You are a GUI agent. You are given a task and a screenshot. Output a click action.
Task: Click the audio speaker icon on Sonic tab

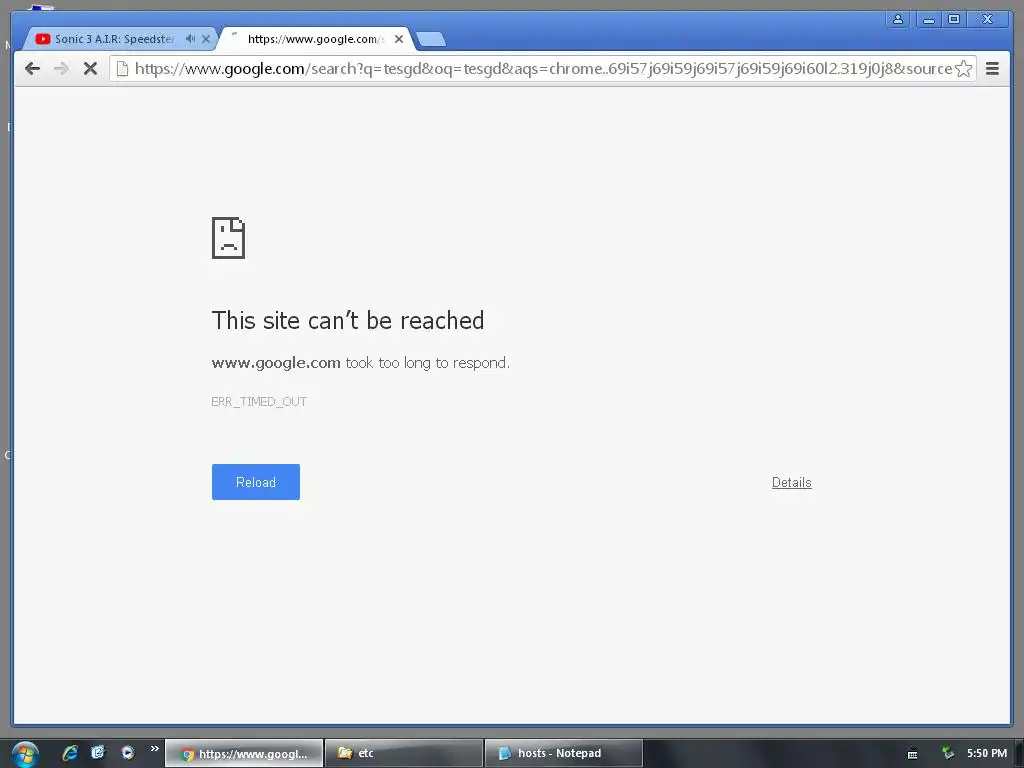(190, 39)
